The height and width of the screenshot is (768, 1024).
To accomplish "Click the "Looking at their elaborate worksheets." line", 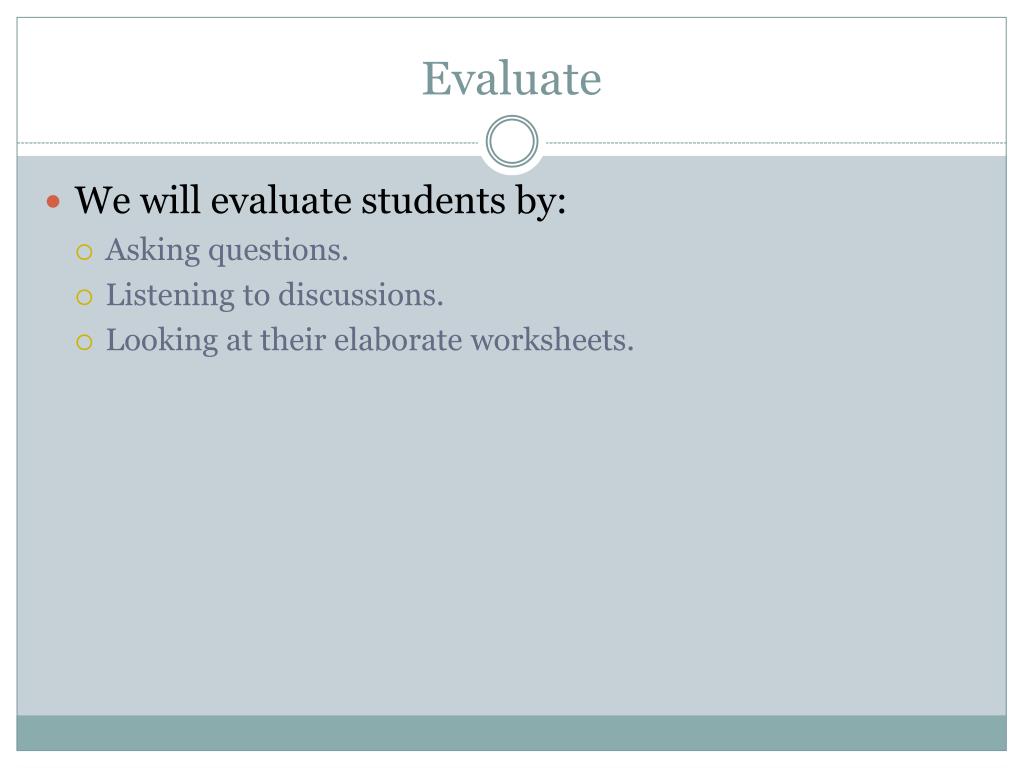I will (x=370, y=340).
